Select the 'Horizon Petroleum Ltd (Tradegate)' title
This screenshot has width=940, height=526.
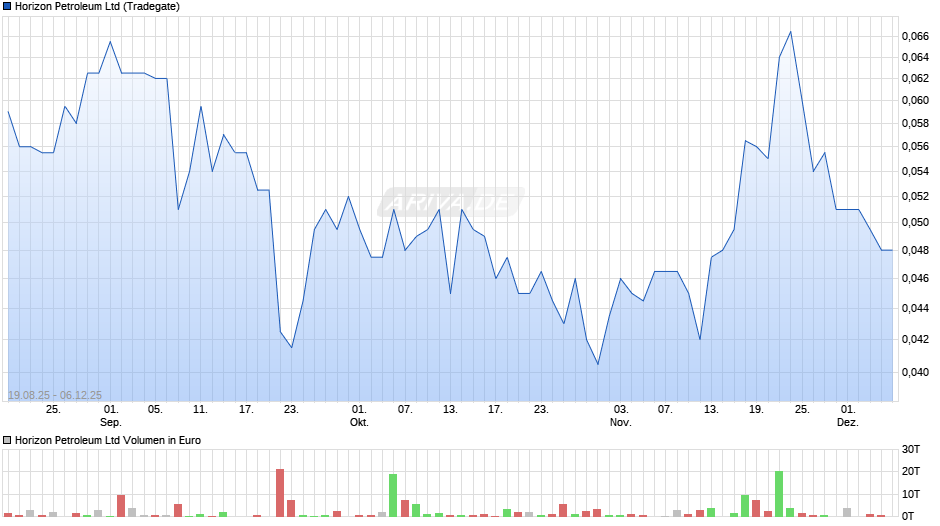[97, 7]
